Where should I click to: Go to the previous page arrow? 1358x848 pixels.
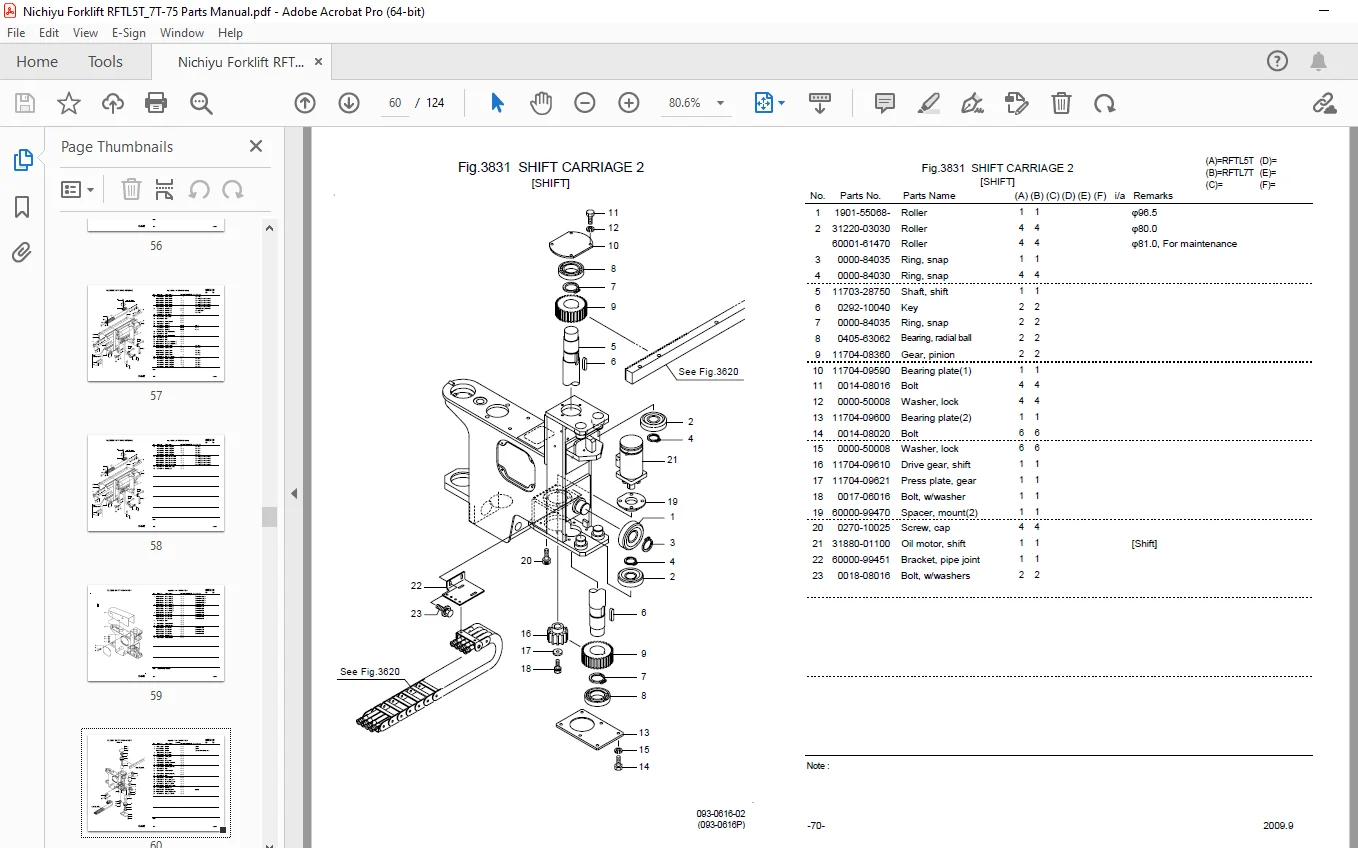[x=305, y=103]
